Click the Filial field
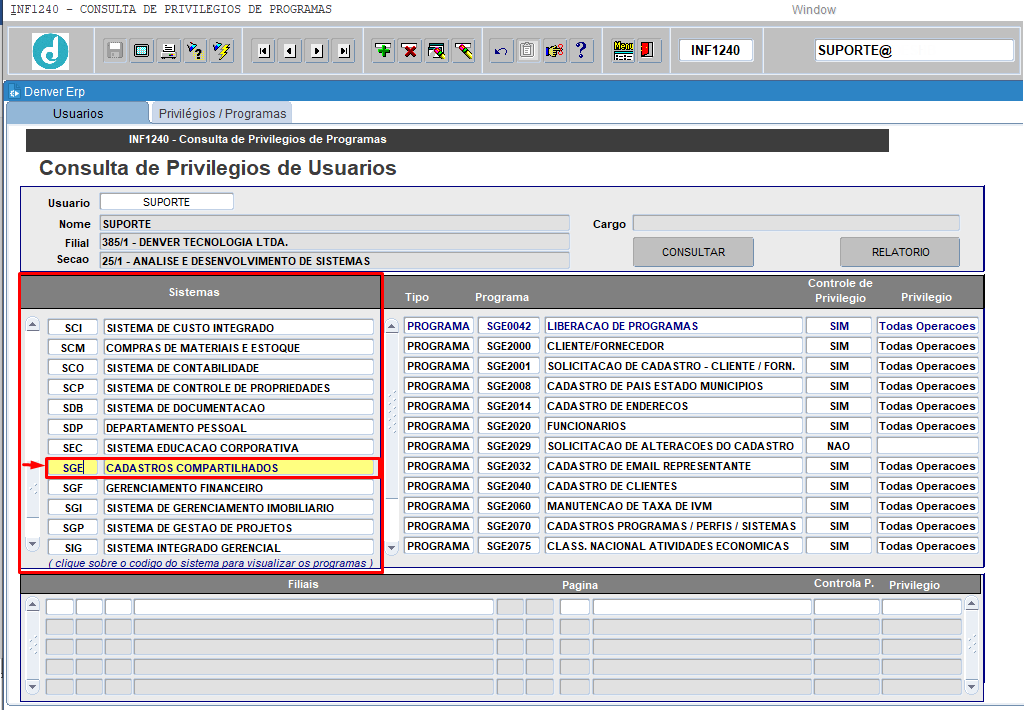 pyautogui.click(x=334, y=242)
